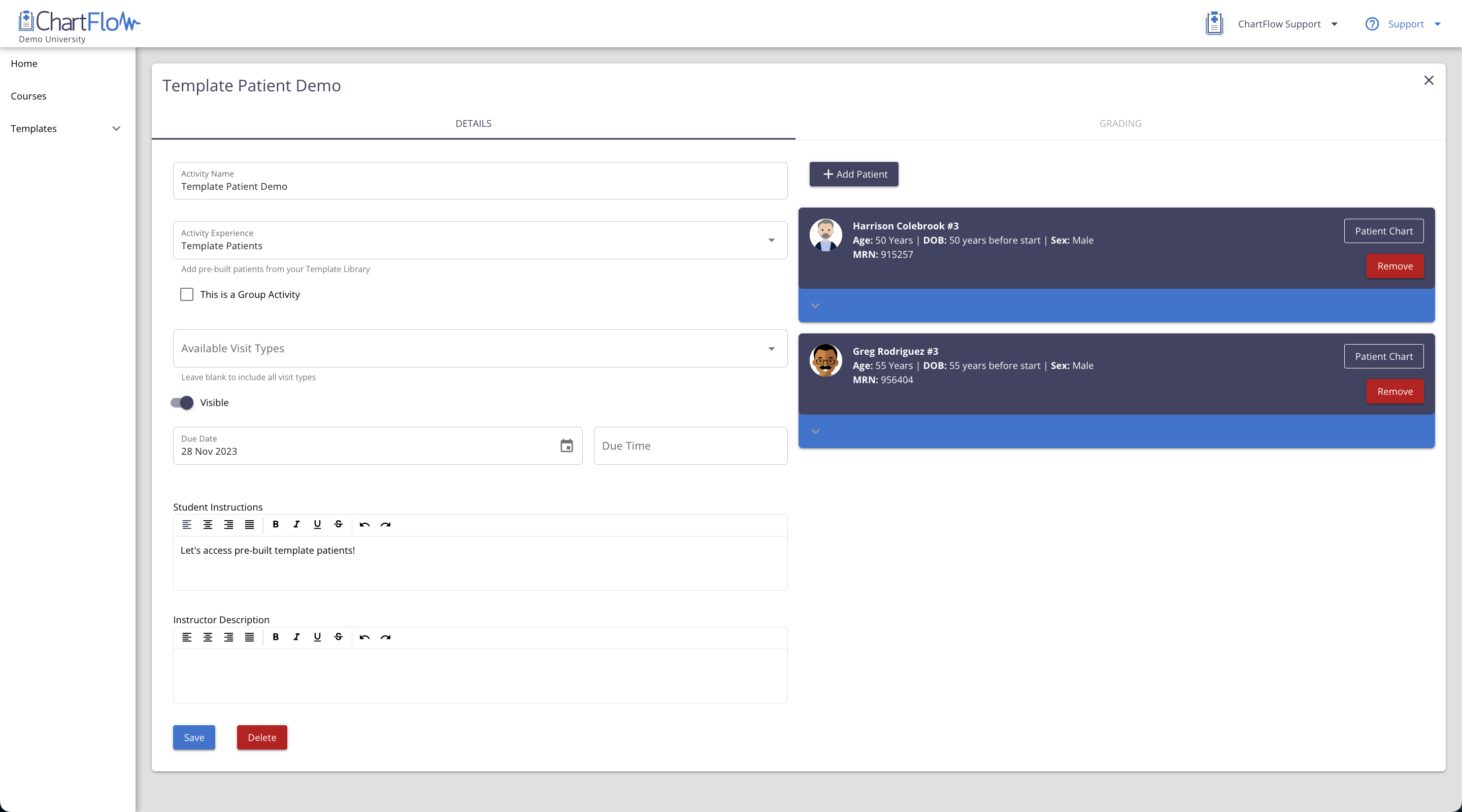Expand Harrison Colebrook patient details chevron

point(816,306)
